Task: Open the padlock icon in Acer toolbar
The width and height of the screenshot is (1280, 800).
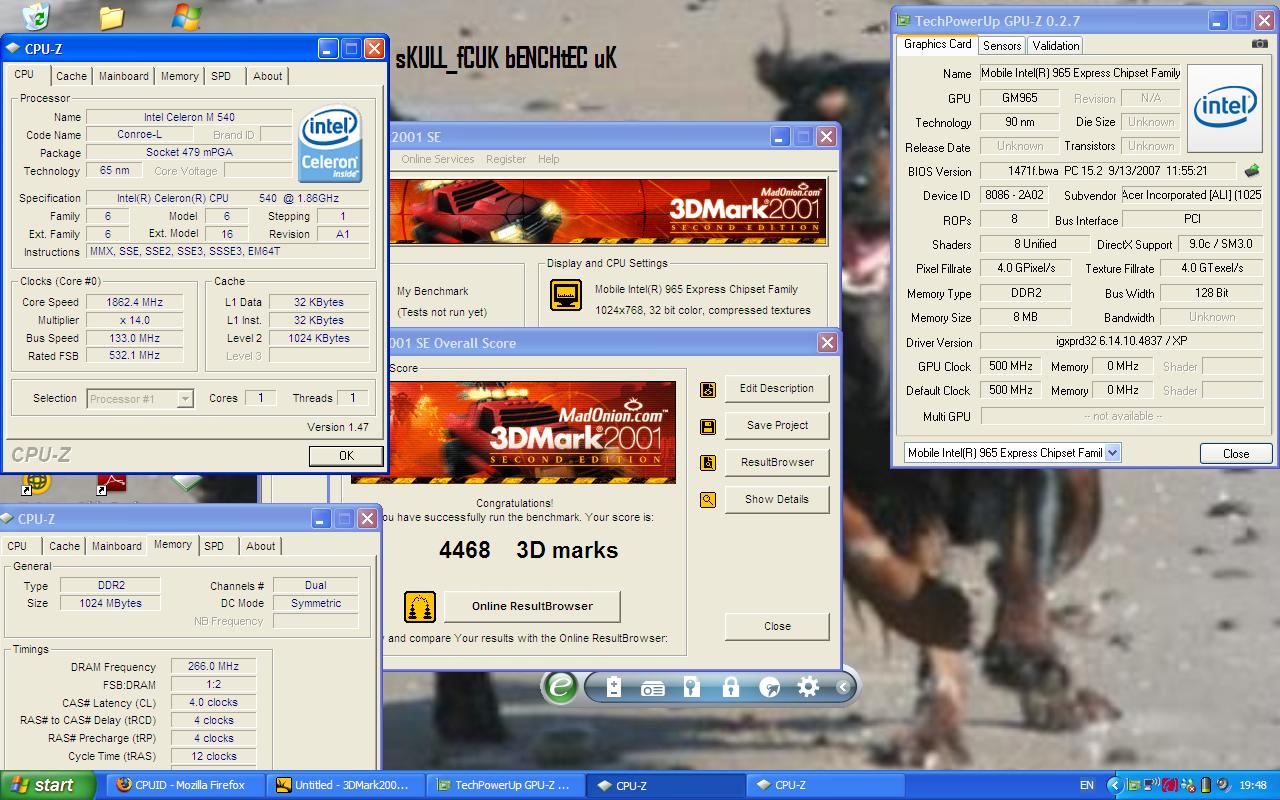Action: pos(731,687)
